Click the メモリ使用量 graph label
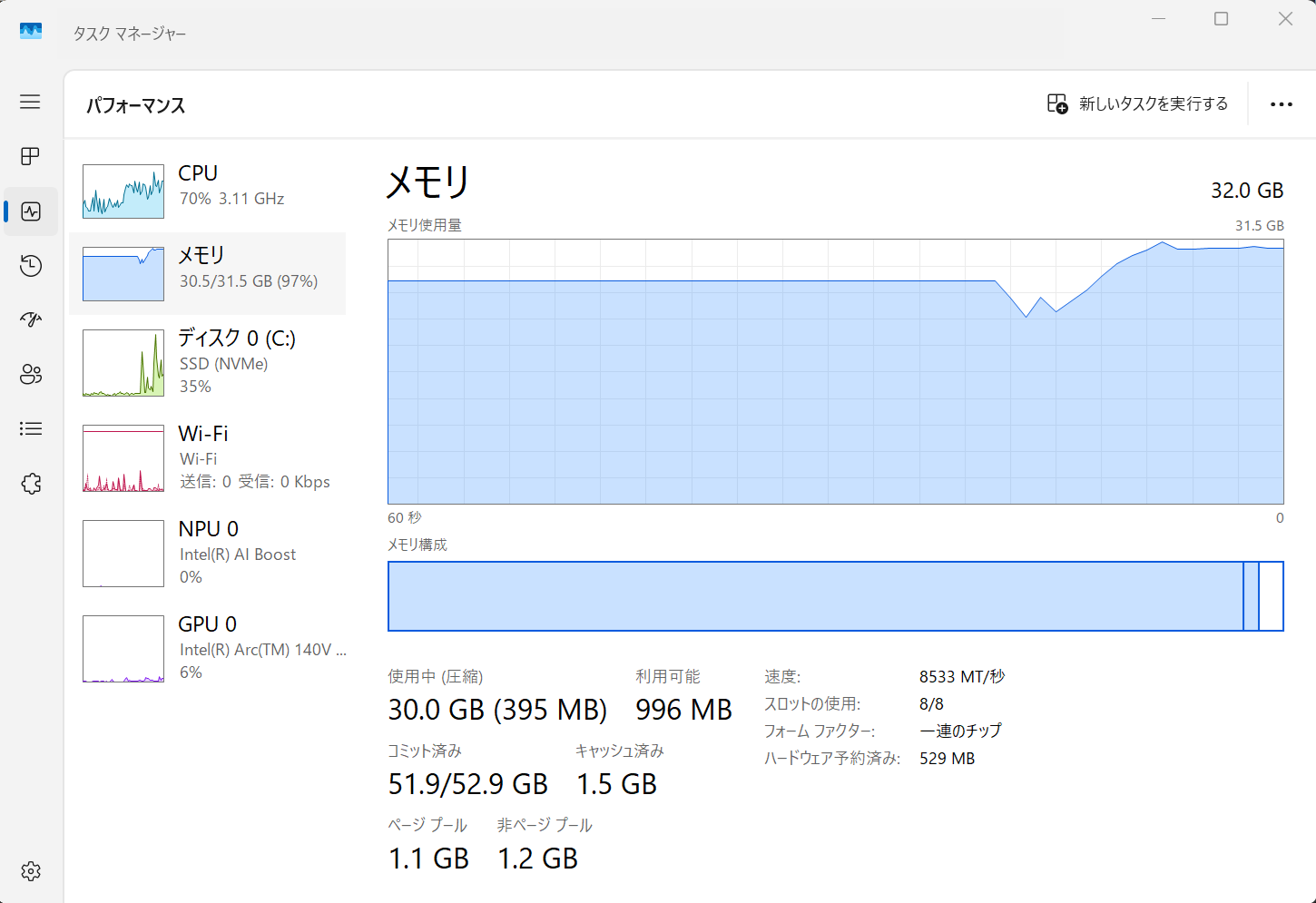Viewport: 1316px width, 903px height. [425, 225]
